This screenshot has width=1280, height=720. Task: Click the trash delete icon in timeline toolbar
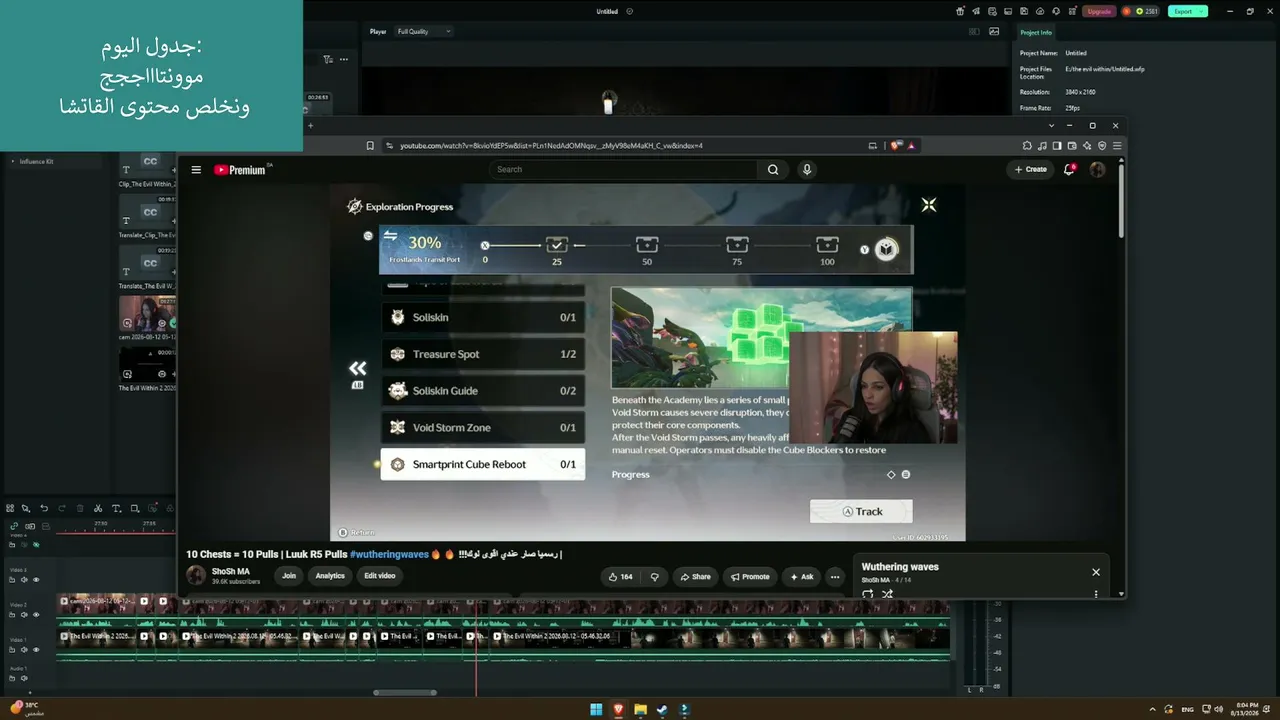pyautogui.click(x=80, y=508)
